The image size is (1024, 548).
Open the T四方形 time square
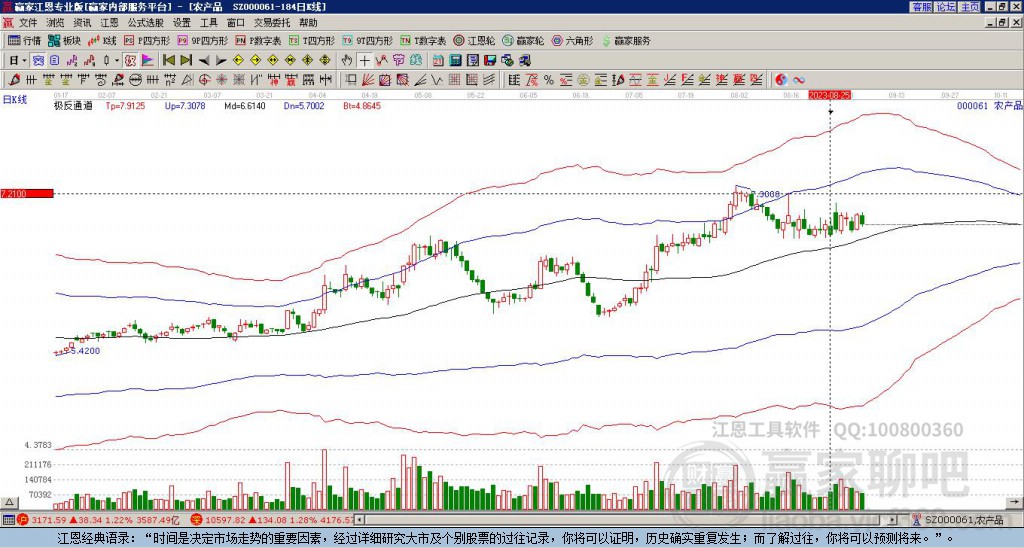coord(312,40)
